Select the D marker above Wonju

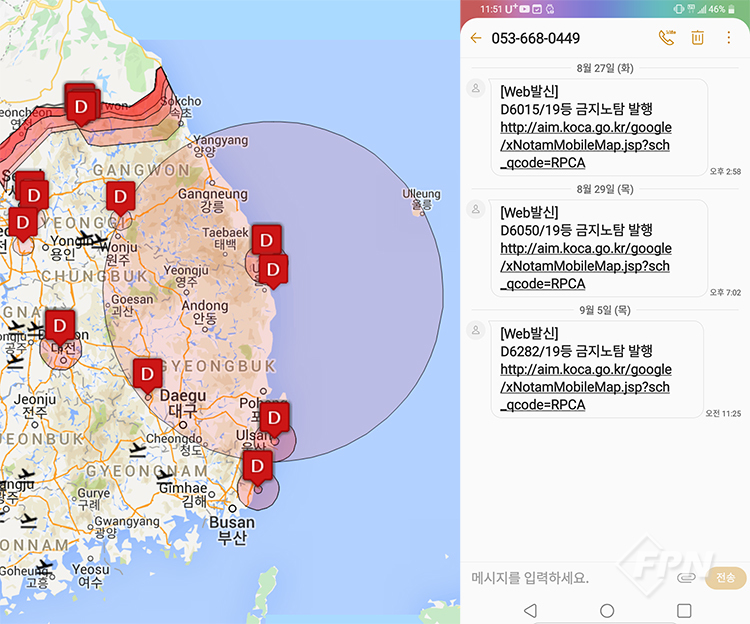click(x=120, y=196)
